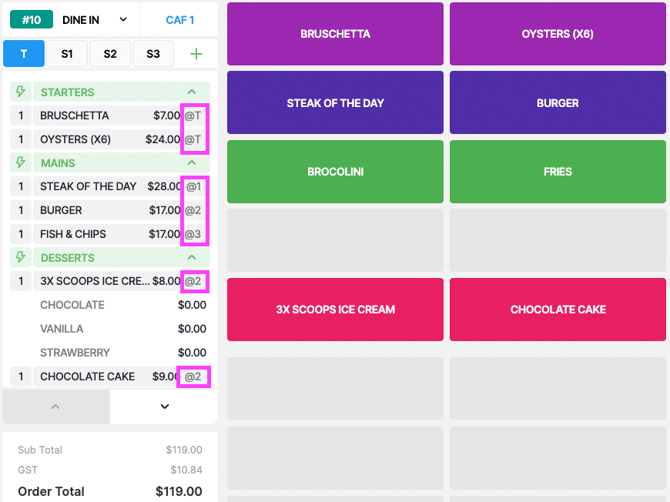This screenshot has height=502, width=670.
Task: Select the FISH & CHIPS order line
Action: (110, 234)
